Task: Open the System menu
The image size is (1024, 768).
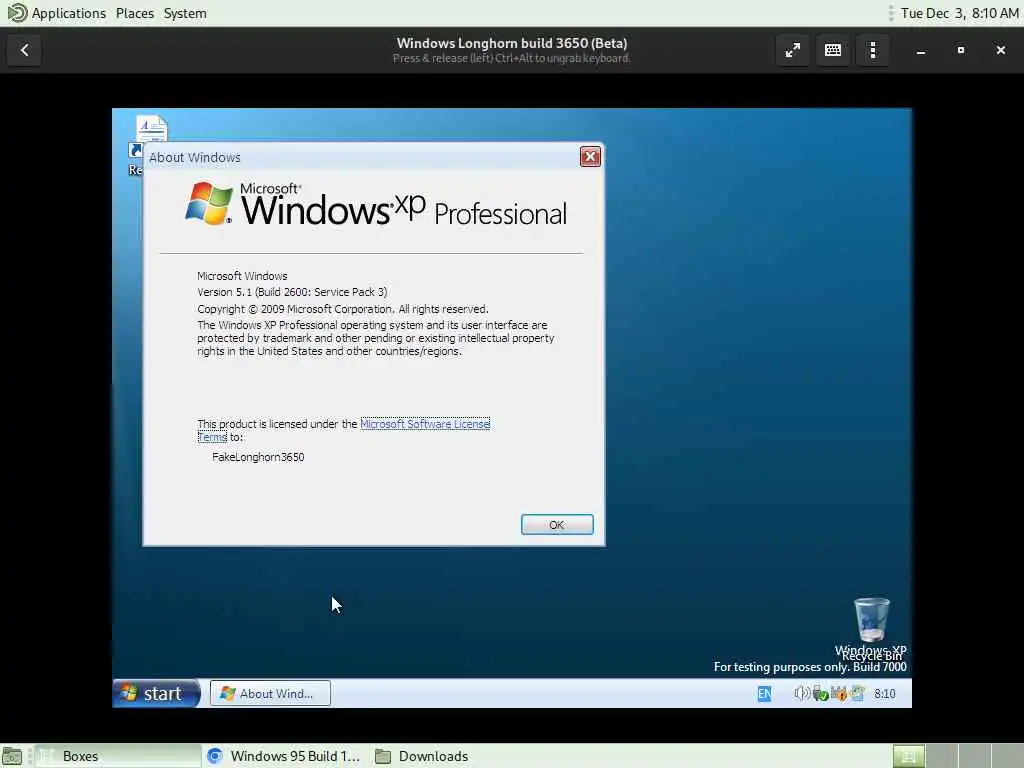Action: [x=185, y=13]
